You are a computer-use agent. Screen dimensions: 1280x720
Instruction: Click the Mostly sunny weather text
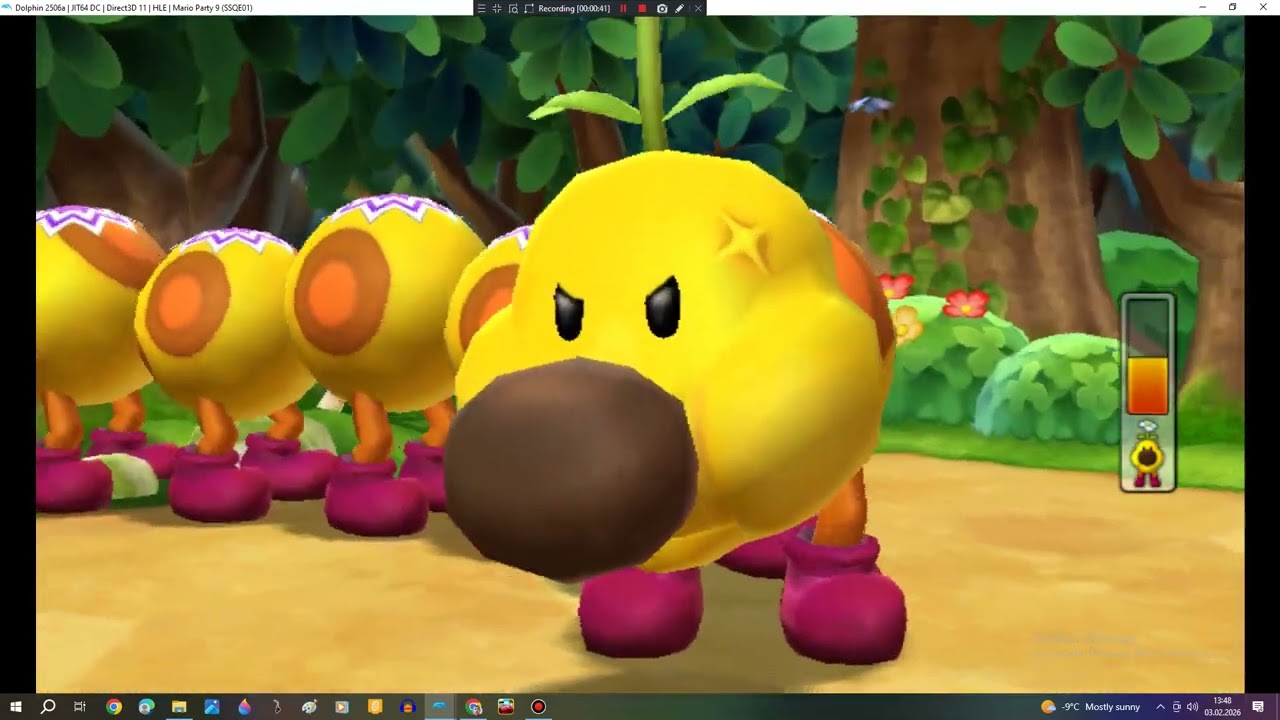[1113, 707]
